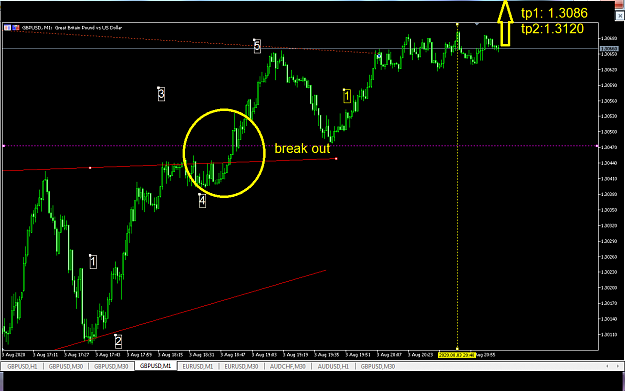This screenshot has height=391, width=625.
Task: Switch to the AUDCHF,M30 chart tab
Action: coord(287,366)
